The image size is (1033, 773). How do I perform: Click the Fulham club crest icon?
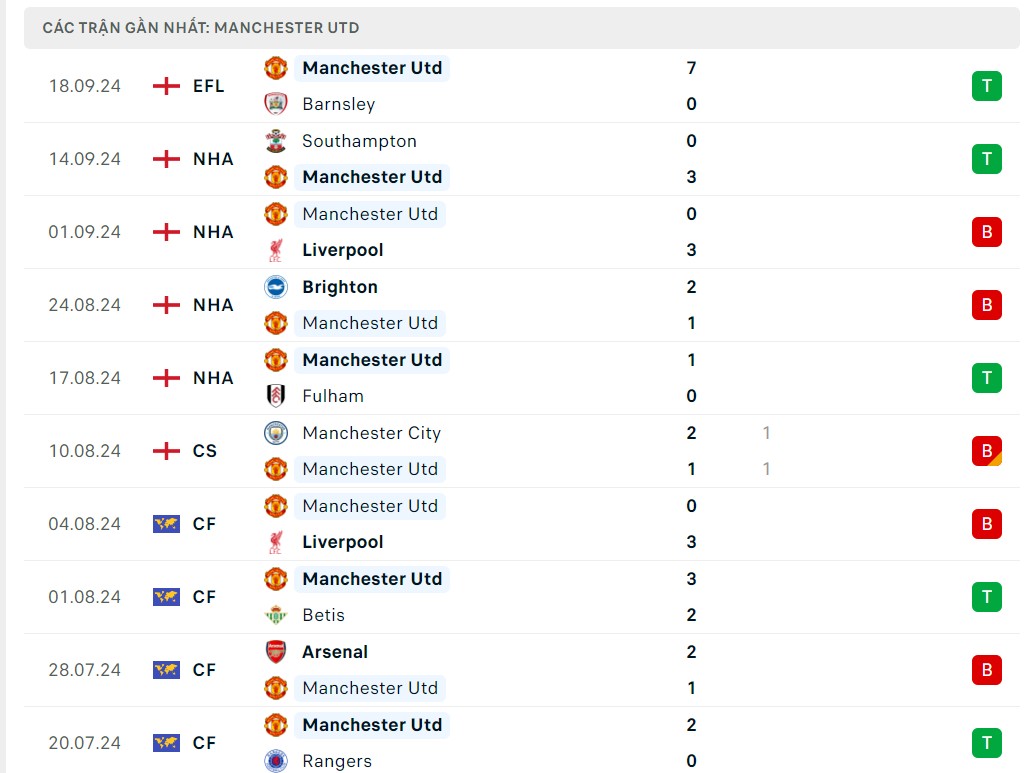point(275,396)
